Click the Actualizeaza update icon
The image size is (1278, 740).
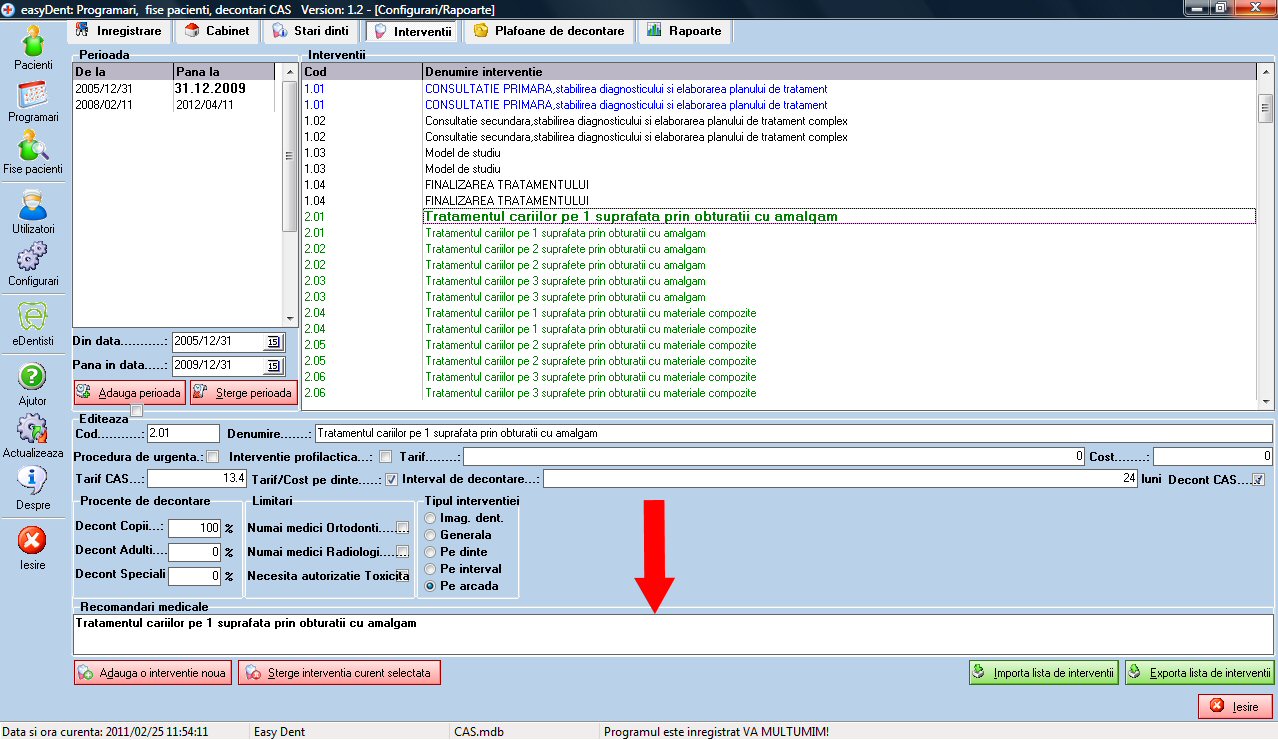pos(33,432)
